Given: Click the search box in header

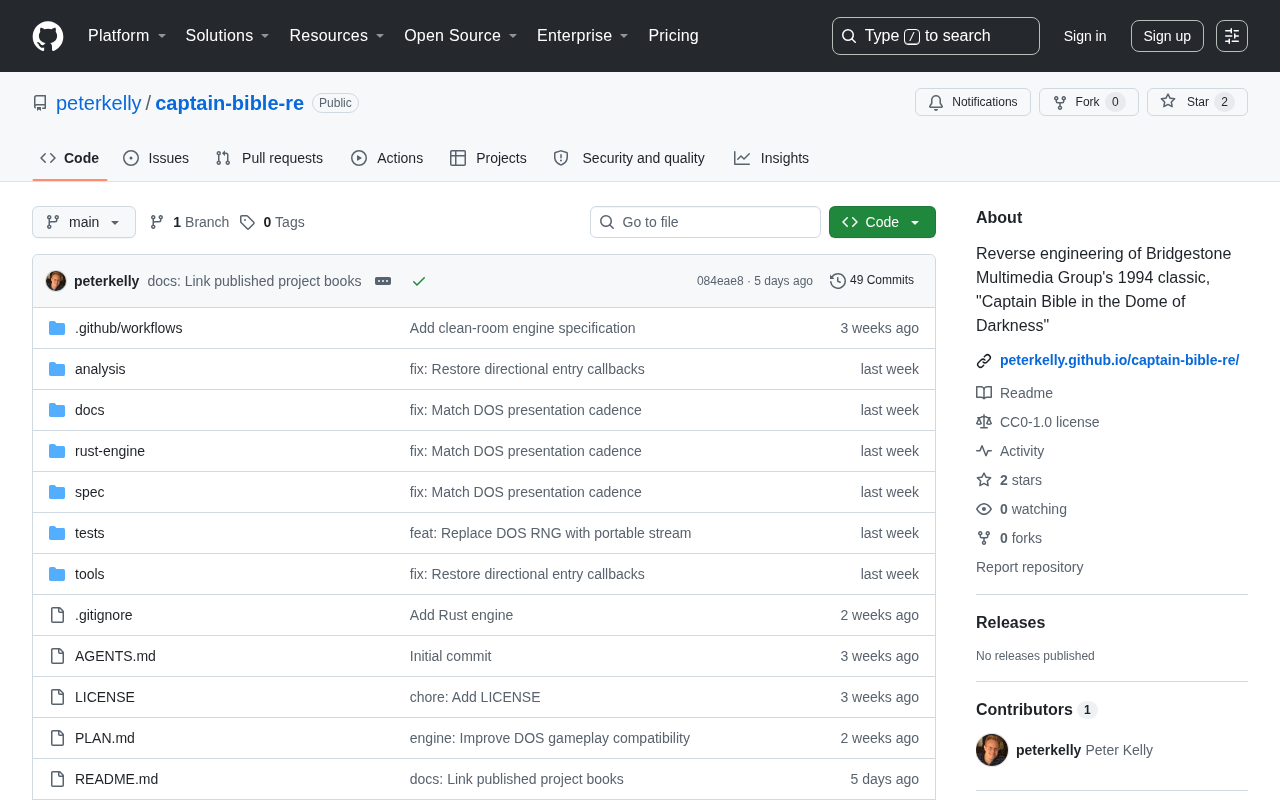Looking at the screenshot, I should click(x=936, y=36).
